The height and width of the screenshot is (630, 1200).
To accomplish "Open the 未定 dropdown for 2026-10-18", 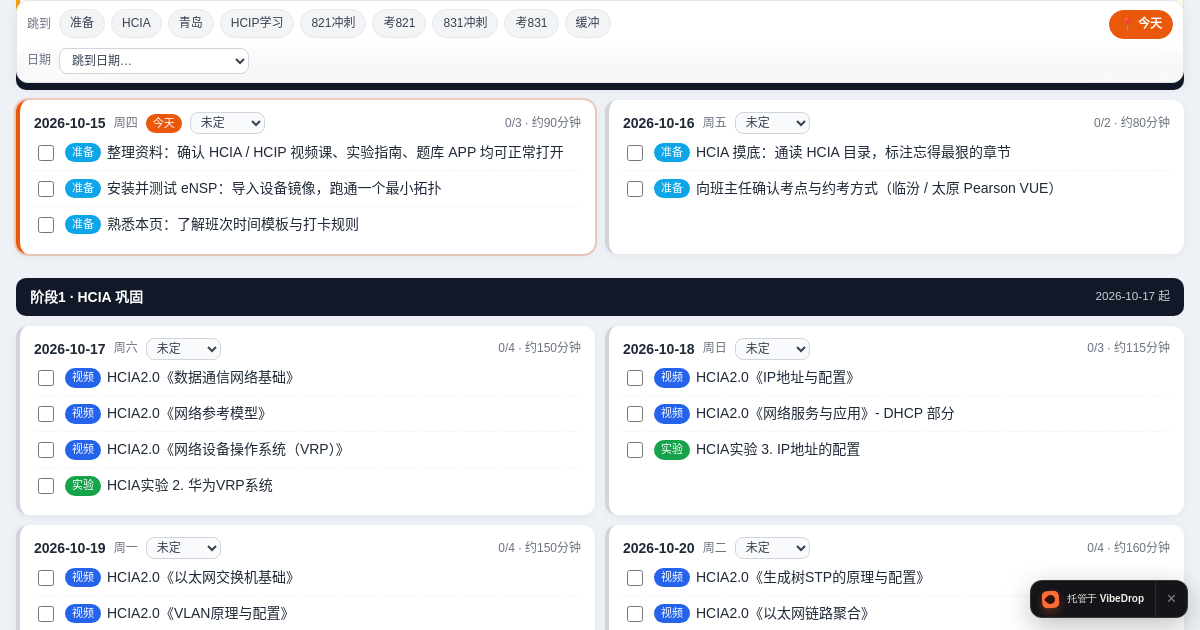I will tap(772, 349).
